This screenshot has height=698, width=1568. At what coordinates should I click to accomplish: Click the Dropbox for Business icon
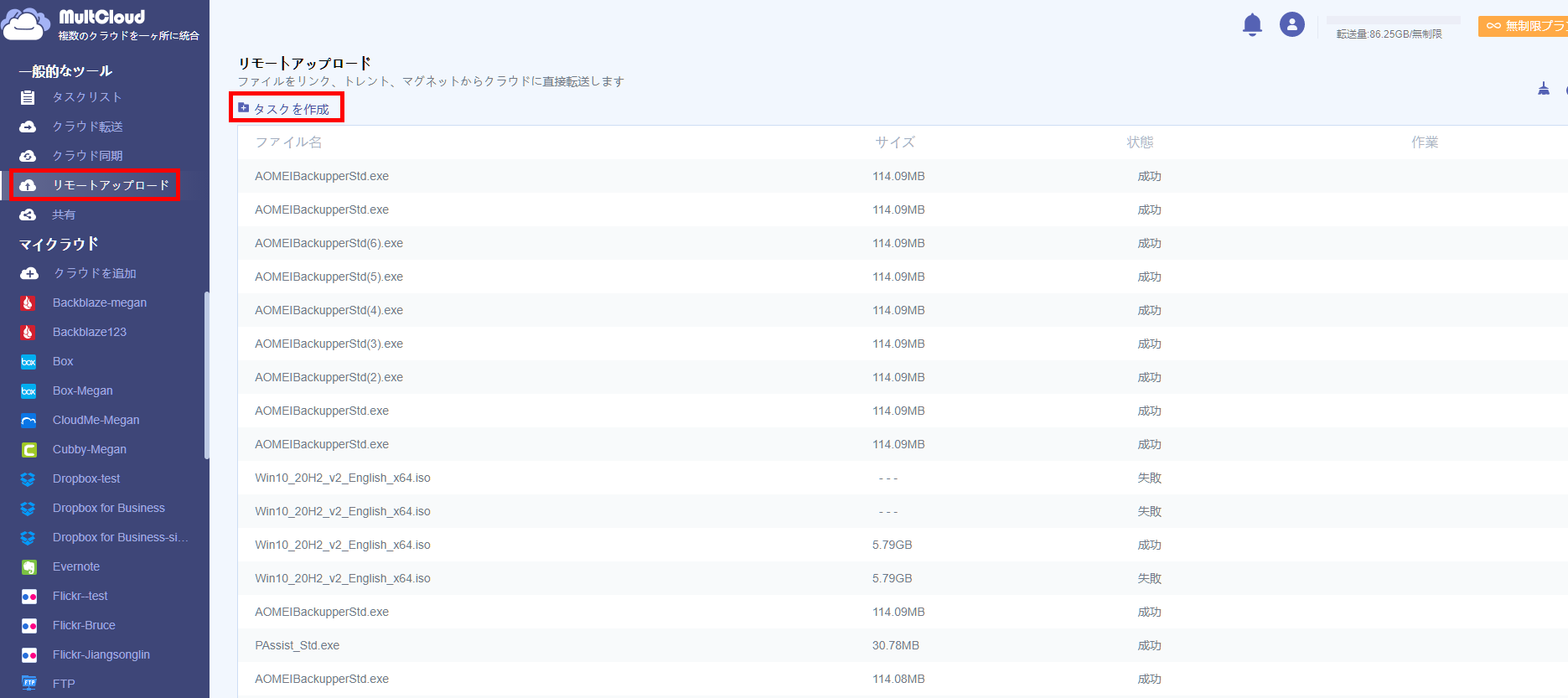click(x=28, y=509)
